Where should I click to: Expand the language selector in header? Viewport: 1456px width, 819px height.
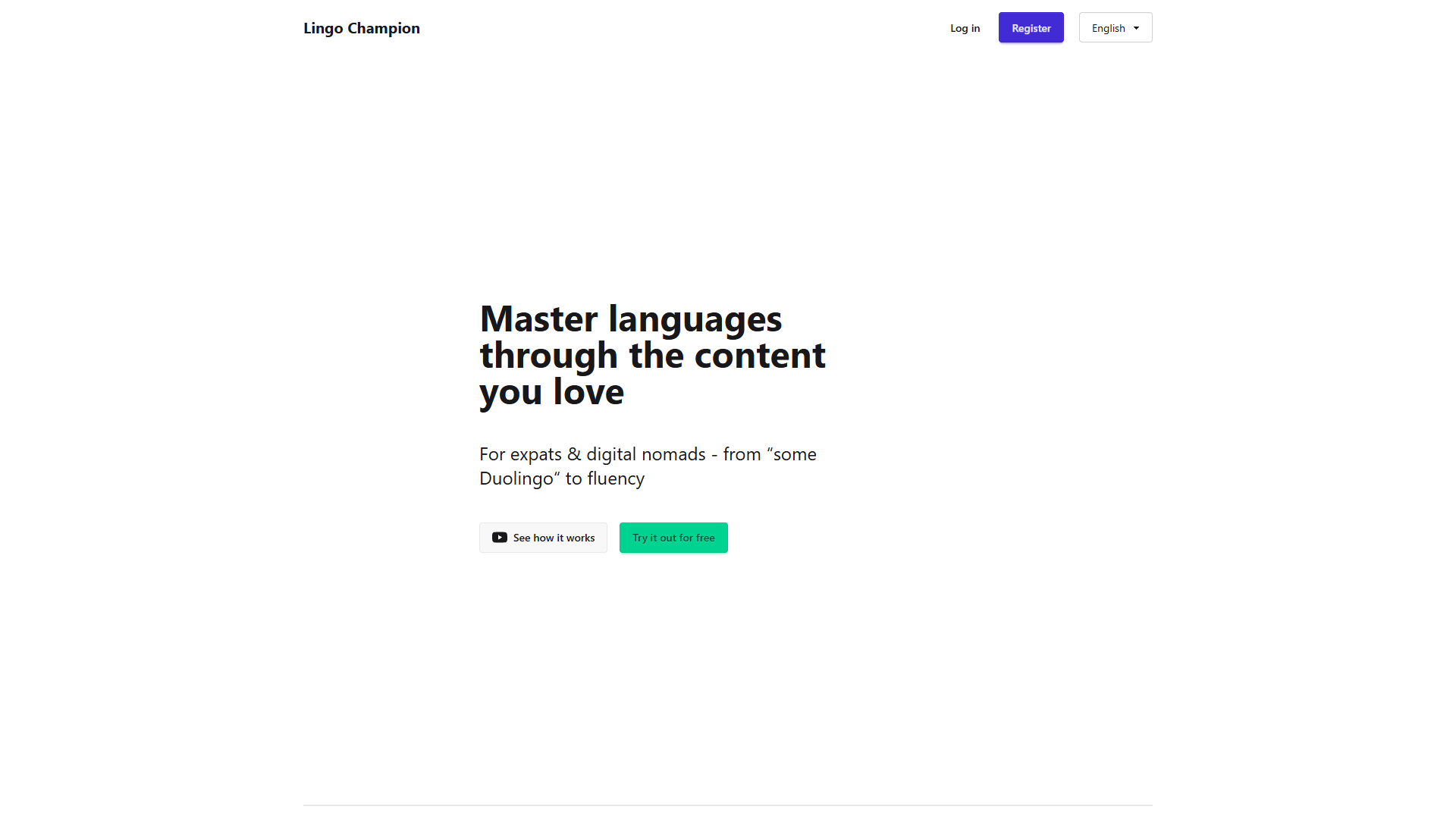[x=1116, y=27]
